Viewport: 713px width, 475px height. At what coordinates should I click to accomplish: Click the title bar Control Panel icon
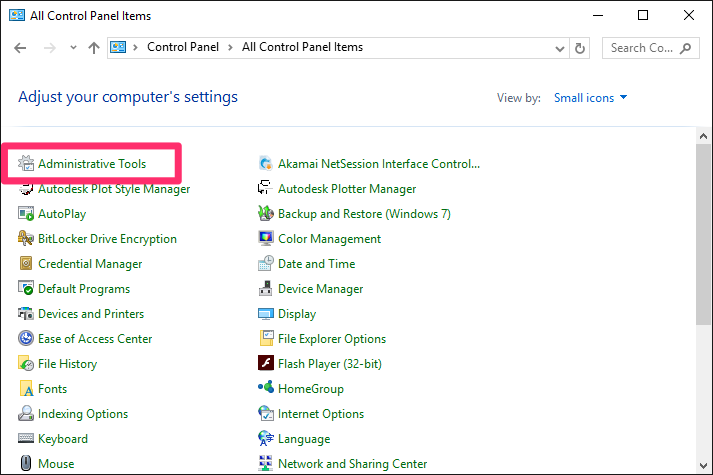[17, 15]
